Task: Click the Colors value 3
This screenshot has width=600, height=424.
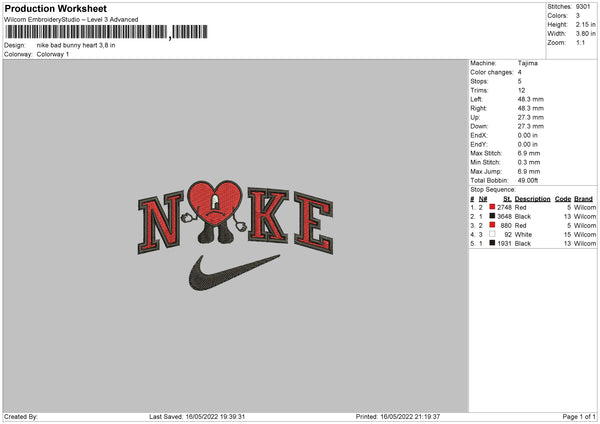Action: (x=578, y=16)
